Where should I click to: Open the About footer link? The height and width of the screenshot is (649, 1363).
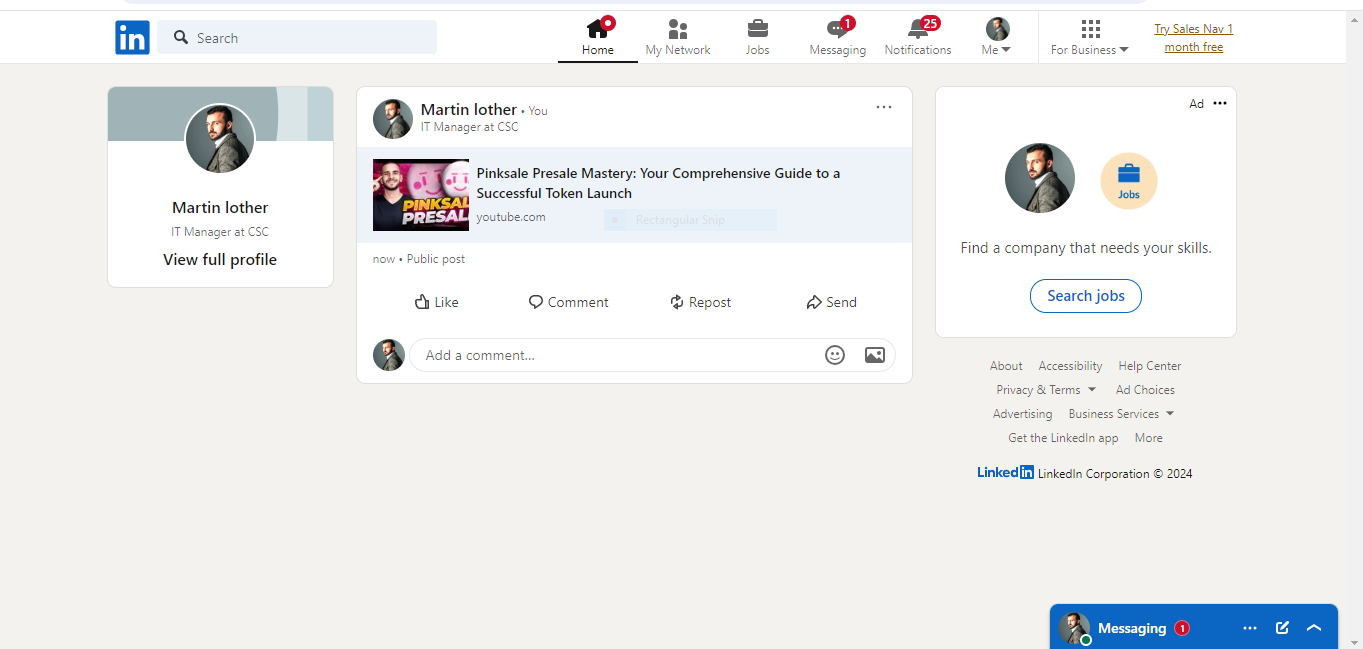[x=1006, y=366]
